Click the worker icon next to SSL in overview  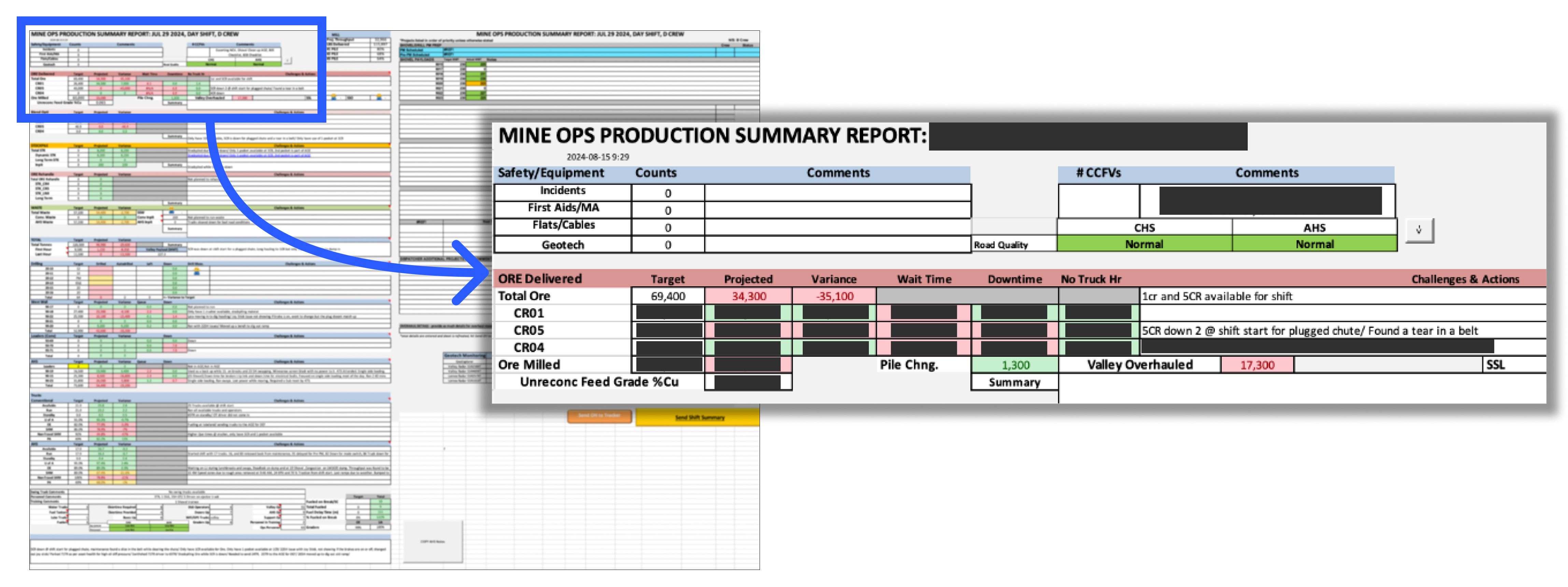tap(334, 97)
